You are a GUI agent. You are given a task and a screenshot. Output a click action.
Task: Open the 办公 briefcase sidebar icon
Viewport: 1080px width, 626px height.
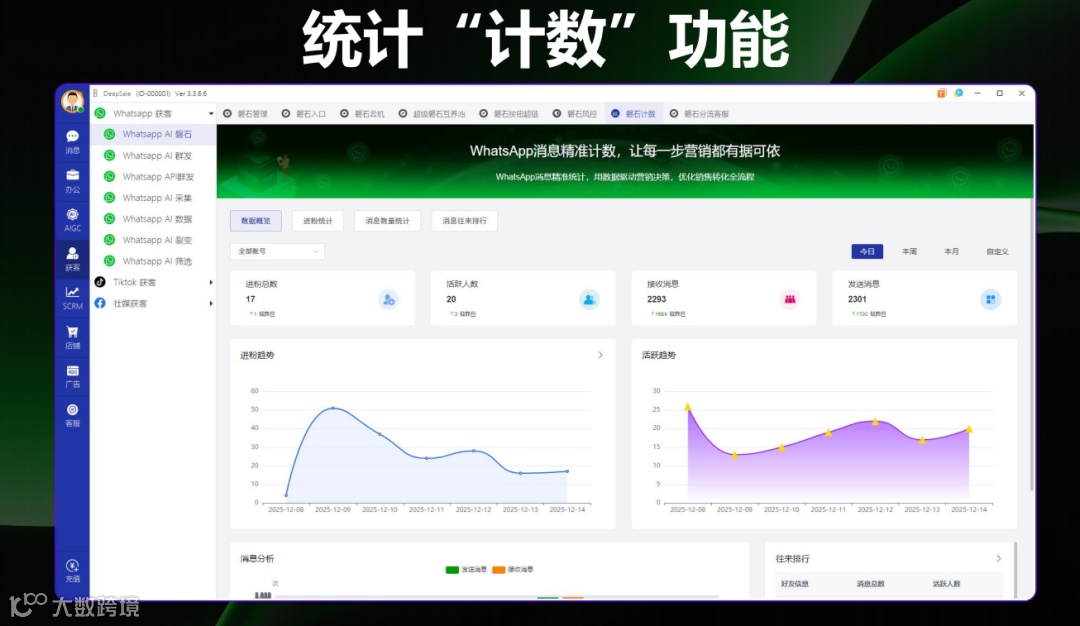tap(72, 180)
